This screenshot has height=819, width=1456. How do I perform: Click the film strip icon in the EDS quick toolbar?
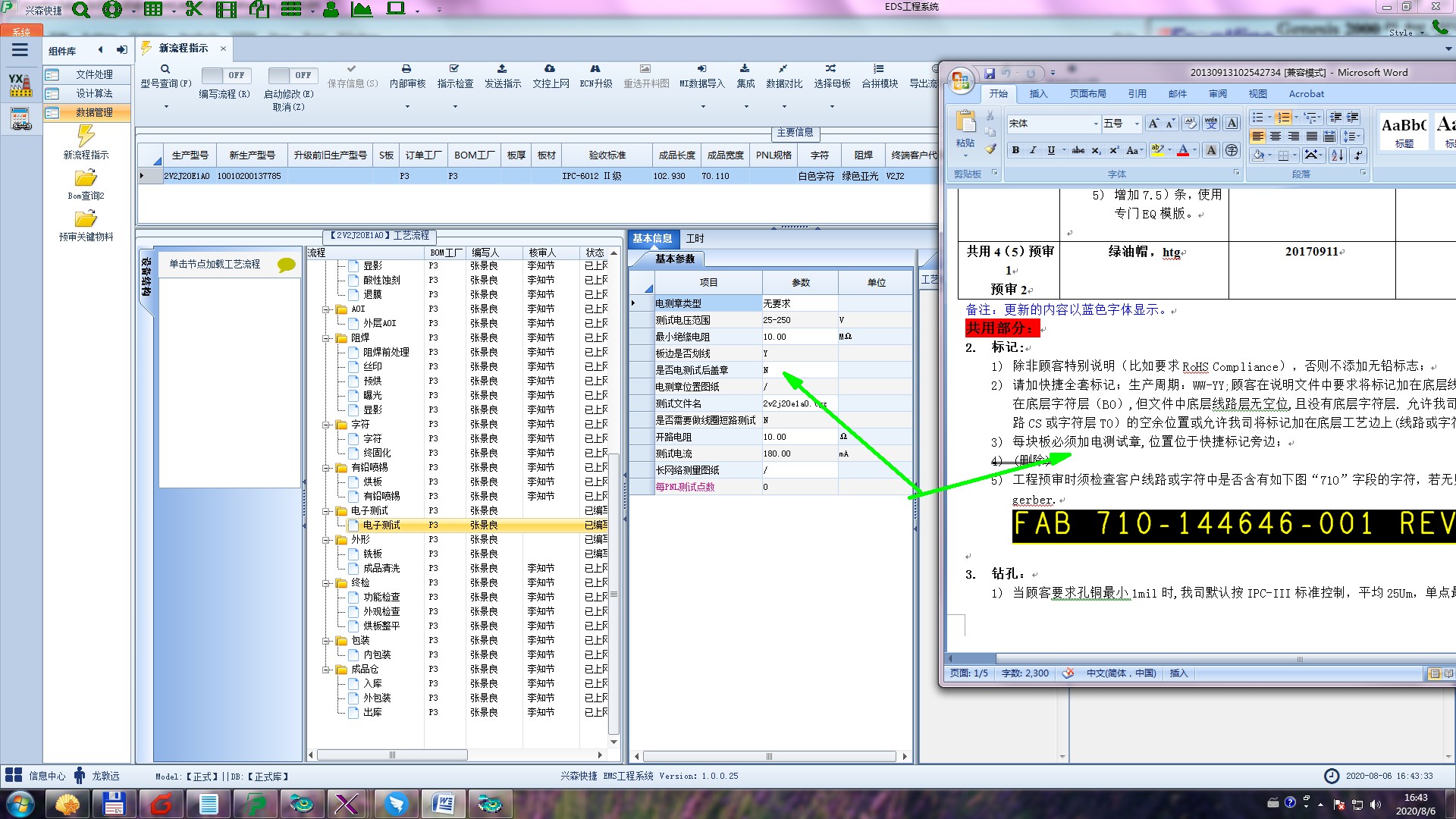226,9
